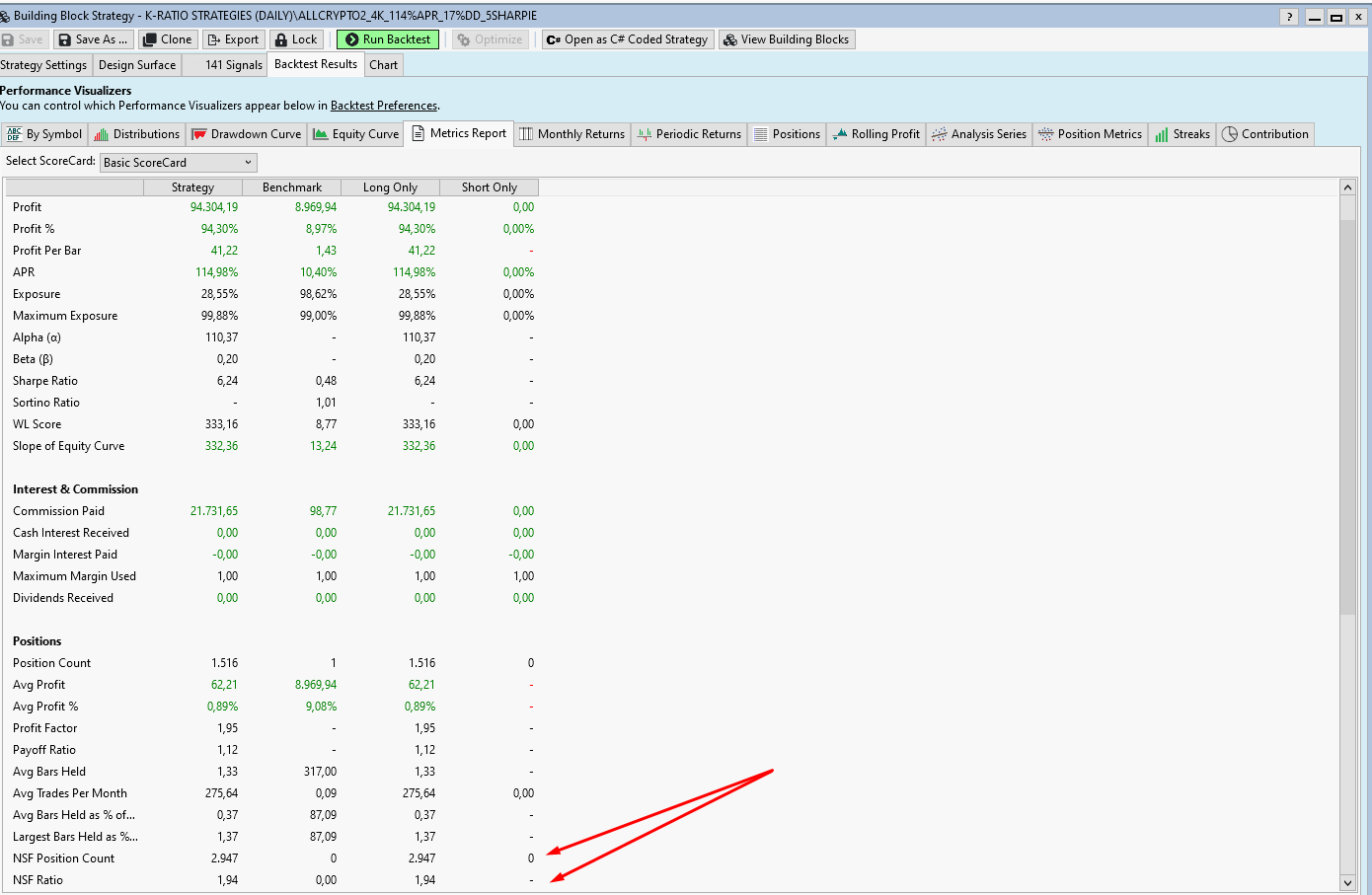Open the Analysis Series visualizer

[x=978, y=133]
